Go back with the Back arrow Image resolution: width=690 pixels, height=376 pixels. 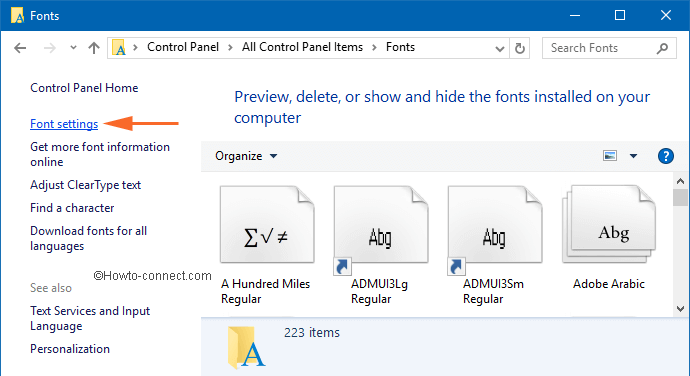coord(20,48)
